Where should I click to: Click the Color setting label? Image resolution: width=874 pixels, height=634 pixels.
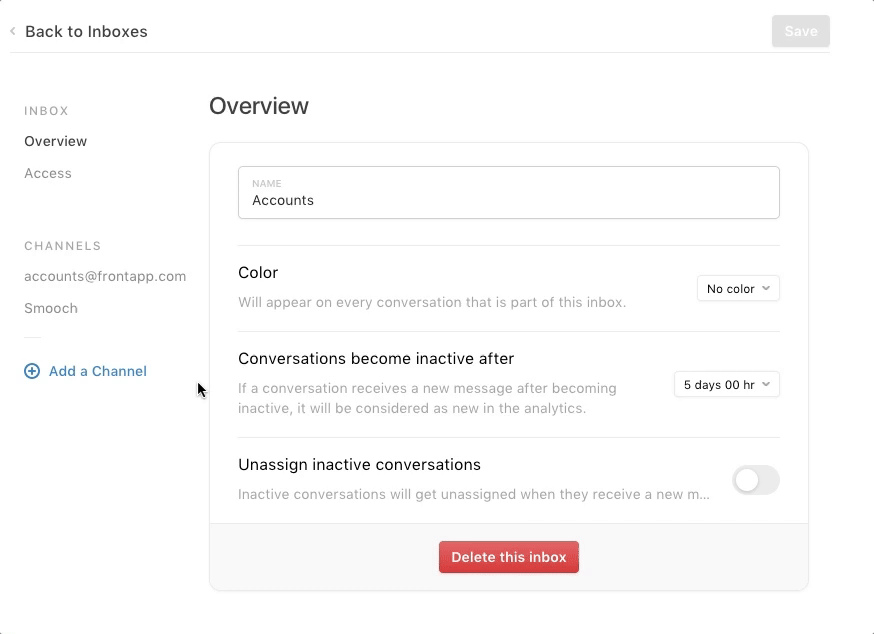[x=258, y=273]
